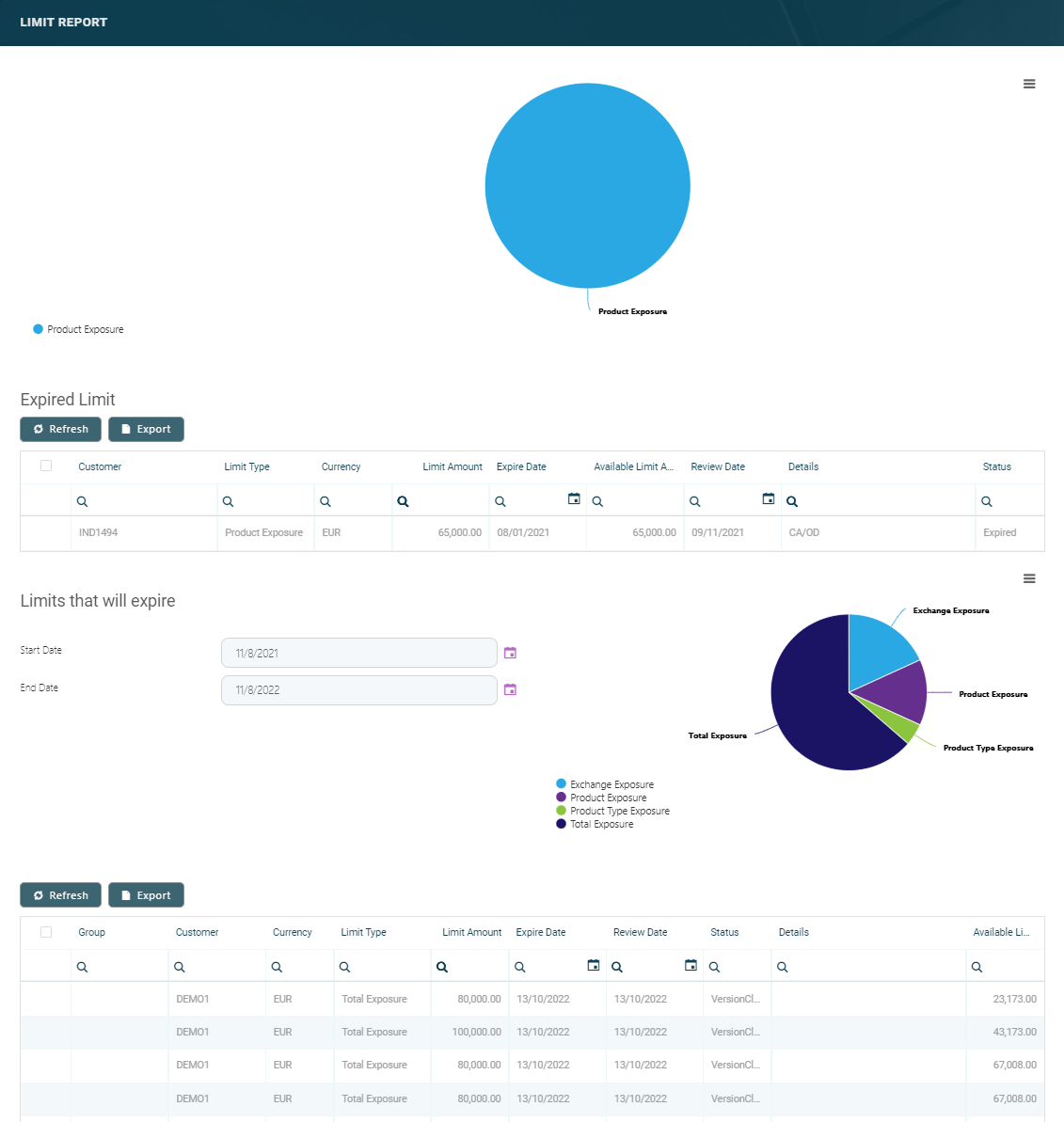The width and height of the screenshot is (1064, 1122).
Task: Toggle Total Exposure legend item
Action: click(601, 824)
